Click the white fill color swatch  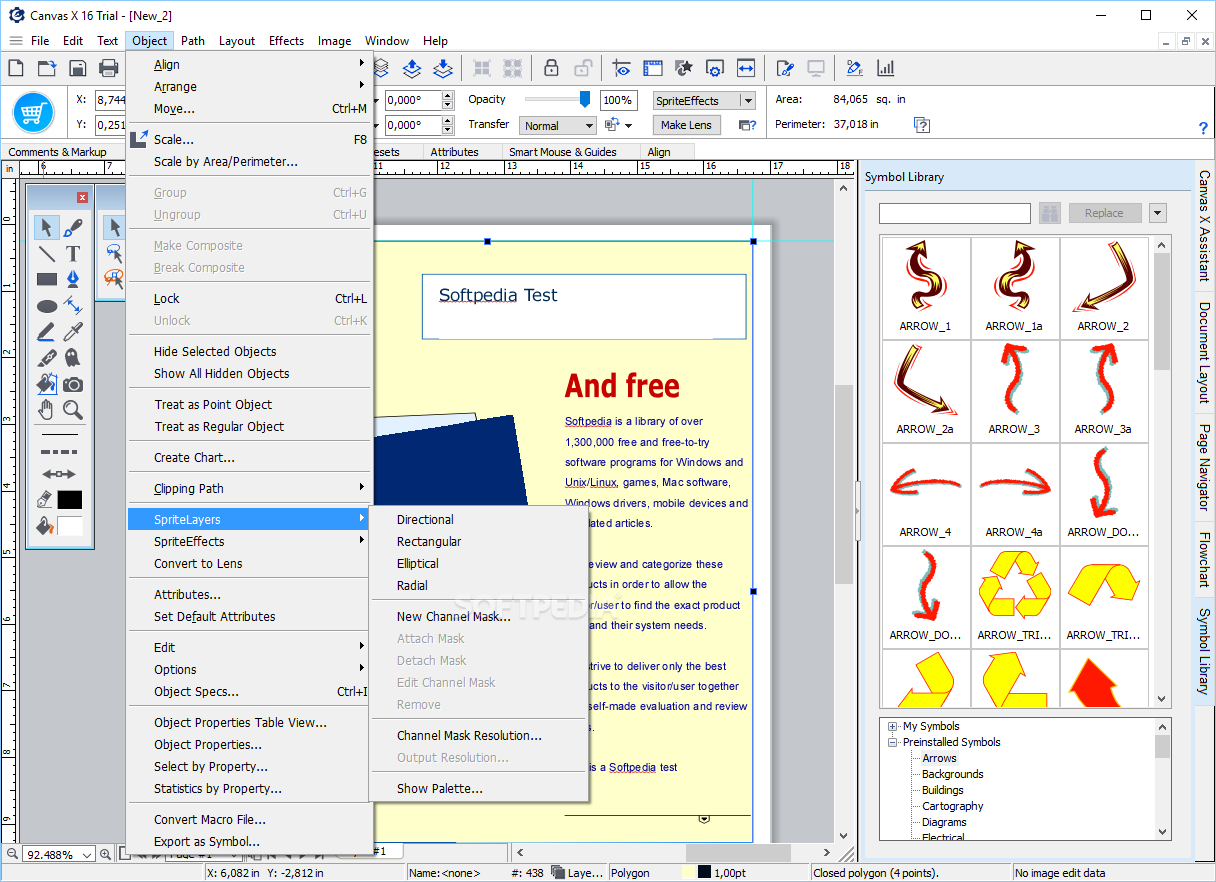(70, 526)
